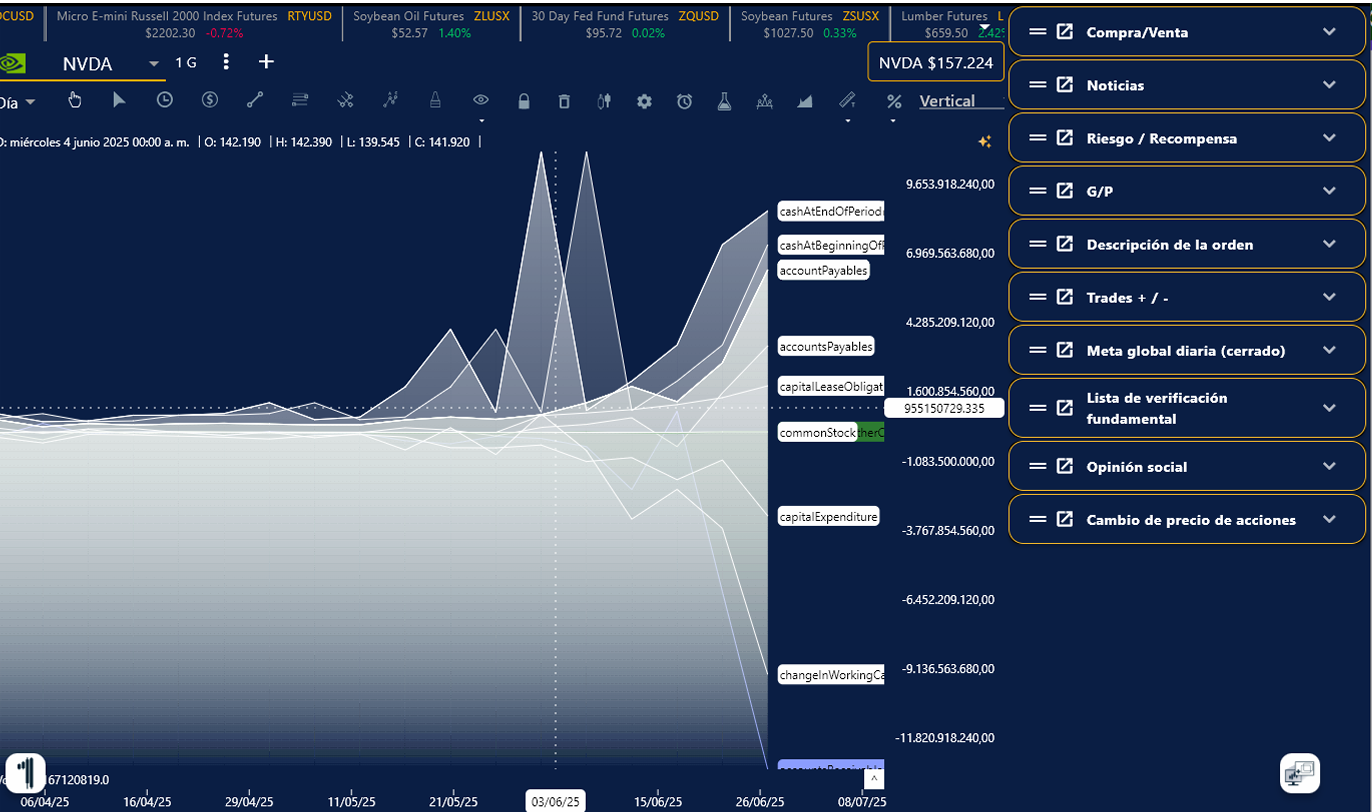Expand the Compra/Venta panel chevron
Image resolution: width=1372 pixels, height=812 pixels.
pos(1329,32)
